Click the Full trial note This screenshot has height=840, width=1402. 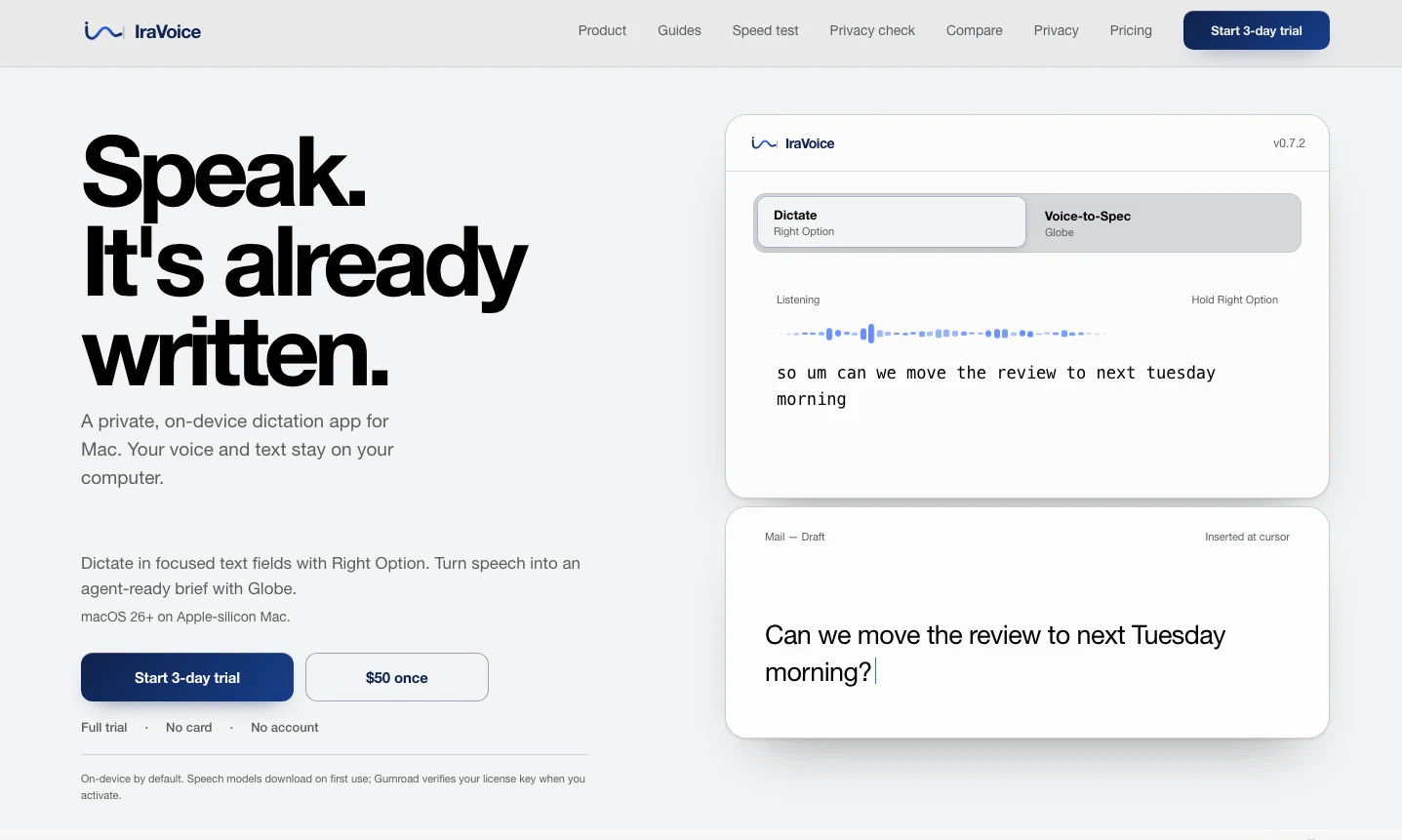[104, 728]
